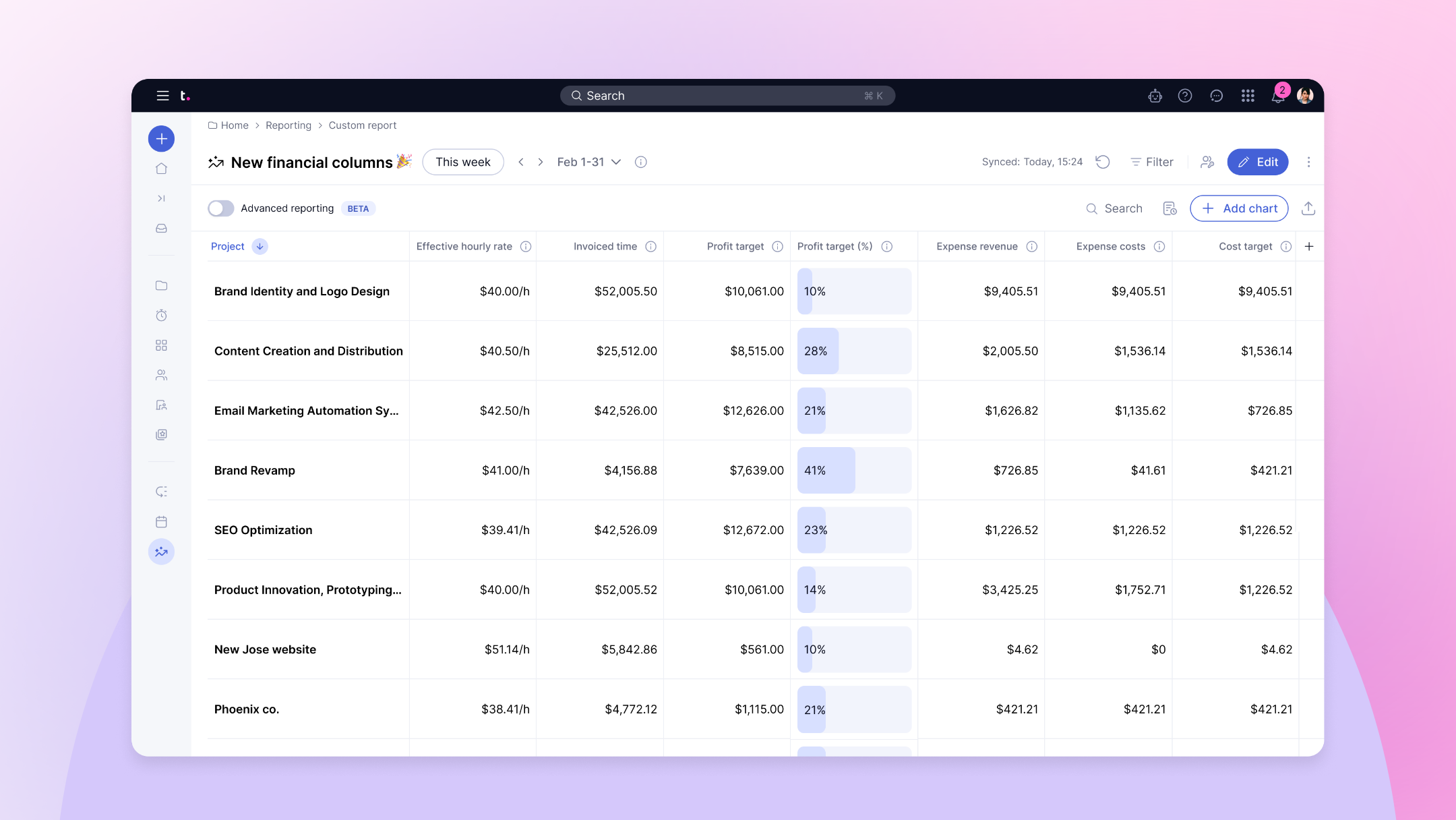Open the Brand Identity and Logo Design project
Viewport: 1456px width, 820px height.
[302, 291]
